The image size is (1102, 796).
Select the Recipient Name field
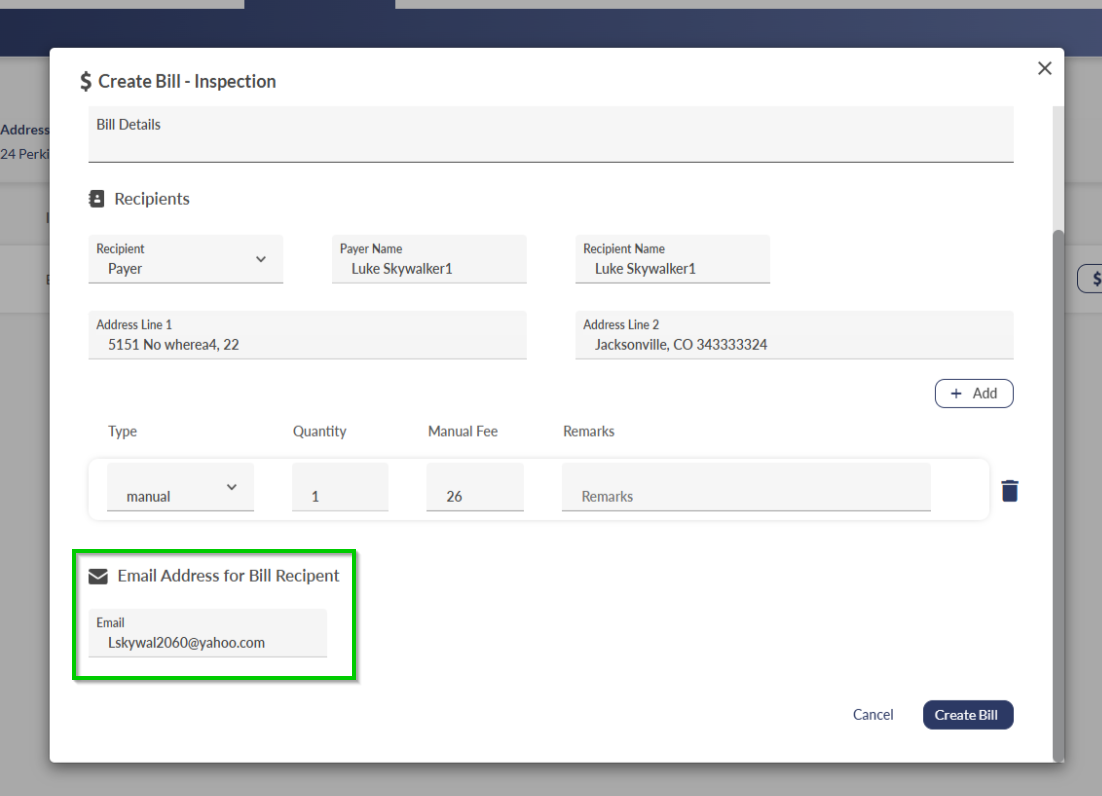click(672, 260)
